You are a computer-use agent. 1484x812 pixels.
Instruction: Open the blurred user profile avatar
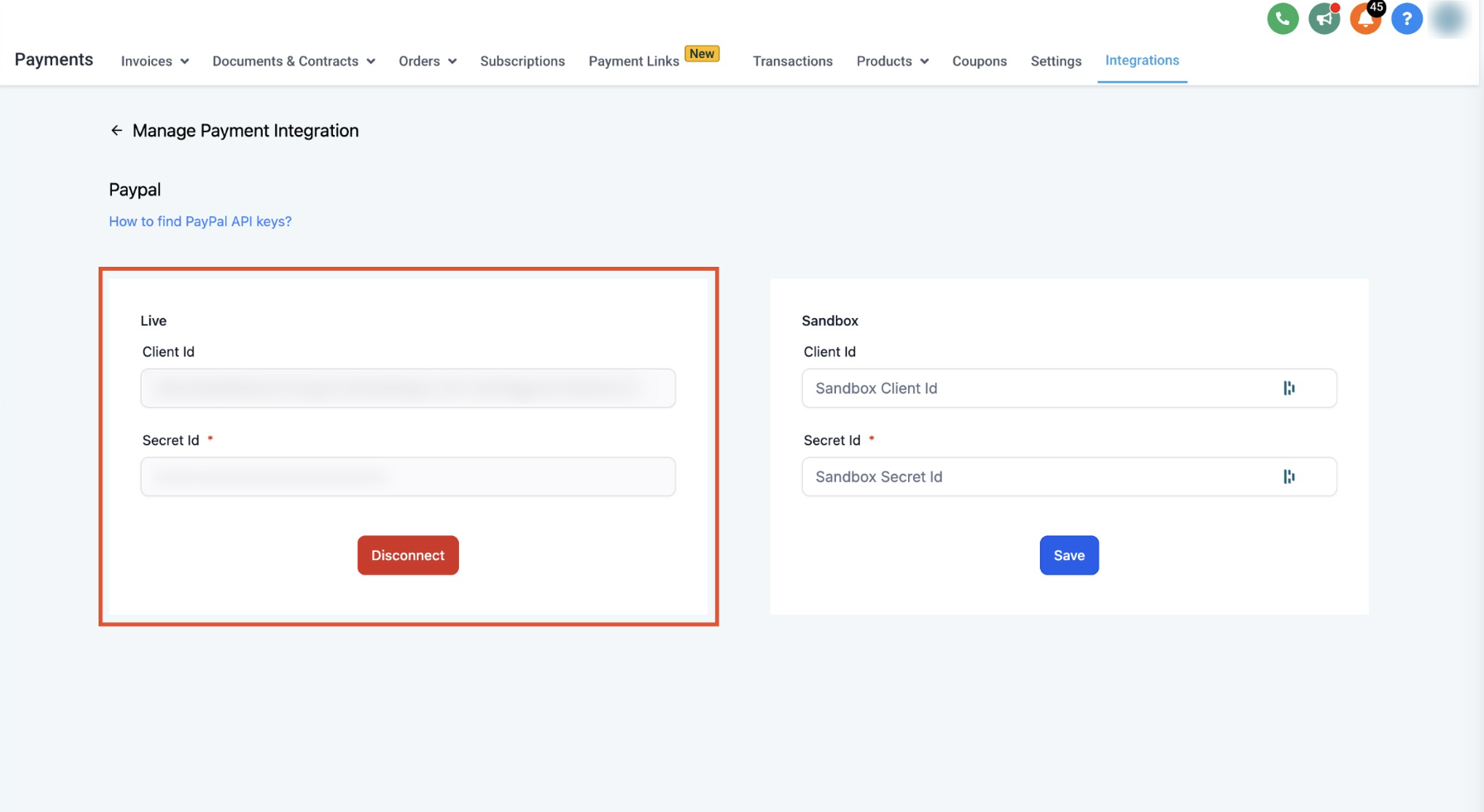point(1448,18)
